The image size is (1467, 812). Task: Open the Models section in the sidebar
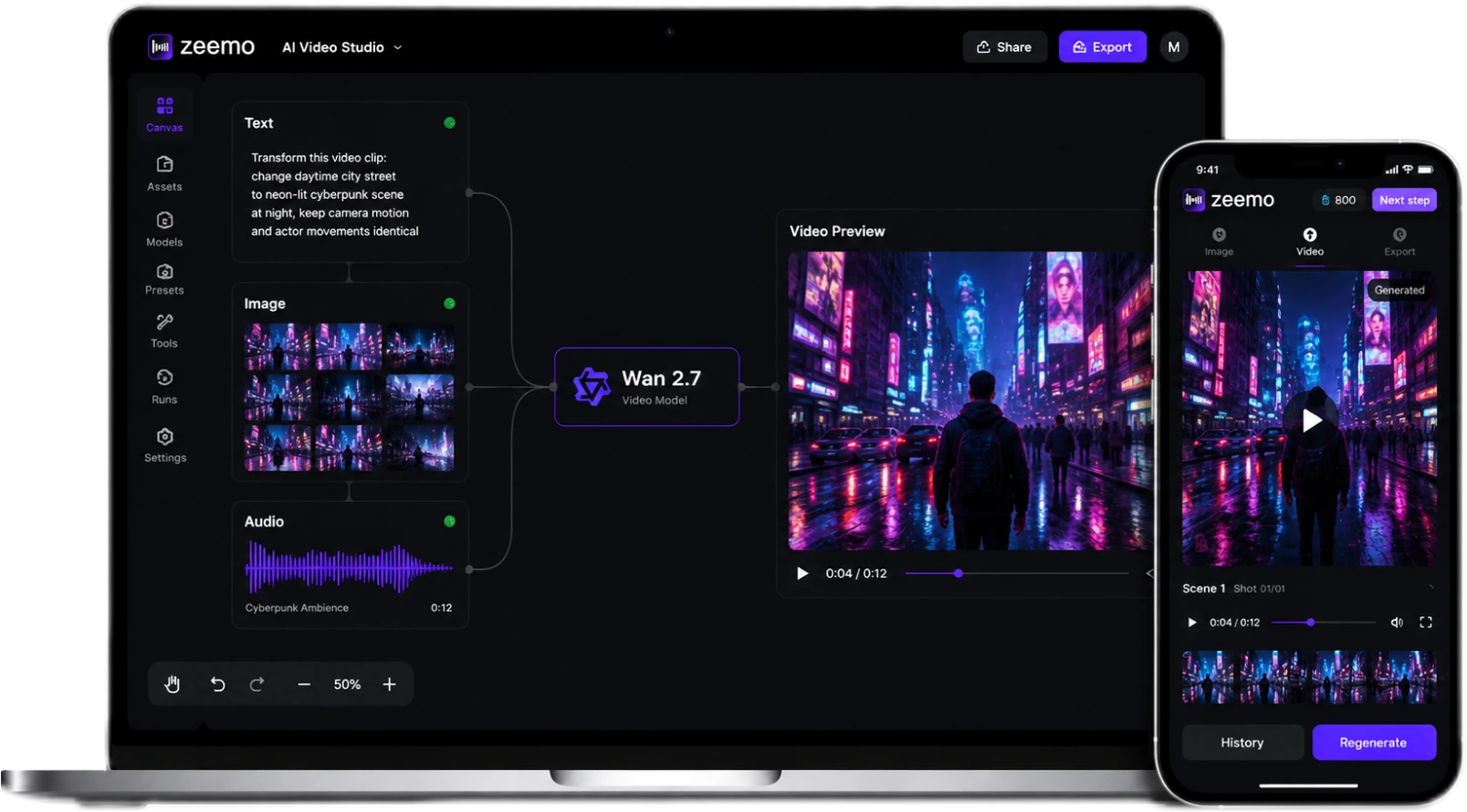(164, 229)
